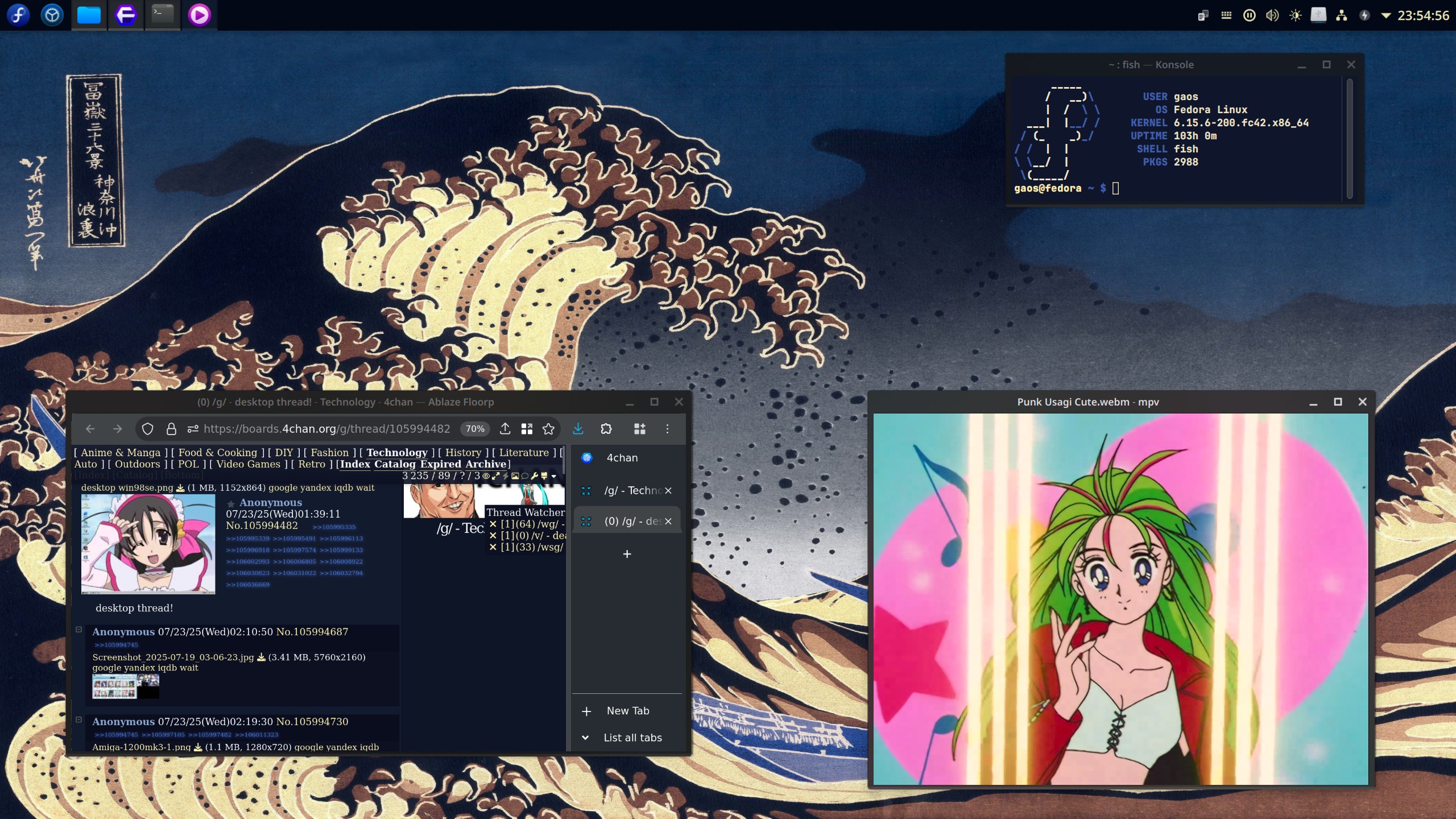Click the plus button below the tabs
The image size is (1456, 819).
pyautogui.click(x=627, y=554)
